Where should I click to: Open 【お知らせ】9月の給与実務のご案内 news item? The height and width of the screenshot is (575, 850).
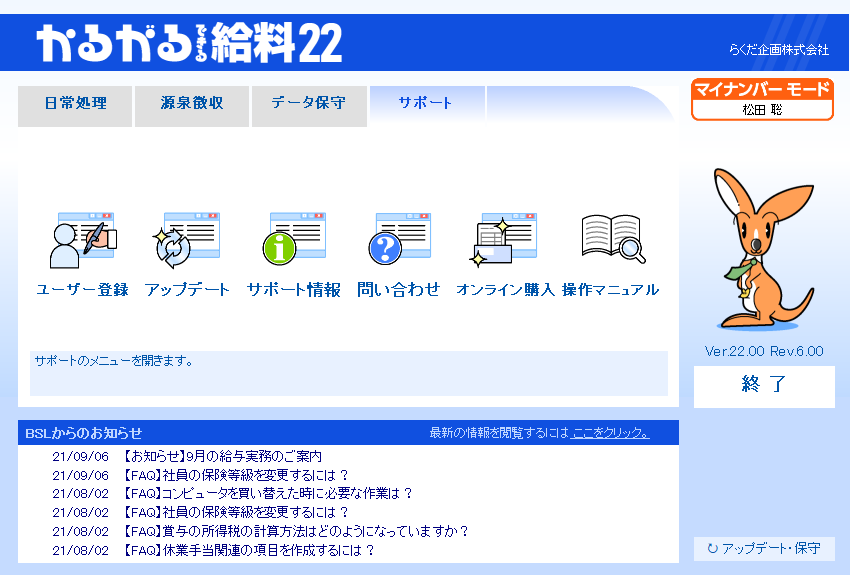[221, 456]
